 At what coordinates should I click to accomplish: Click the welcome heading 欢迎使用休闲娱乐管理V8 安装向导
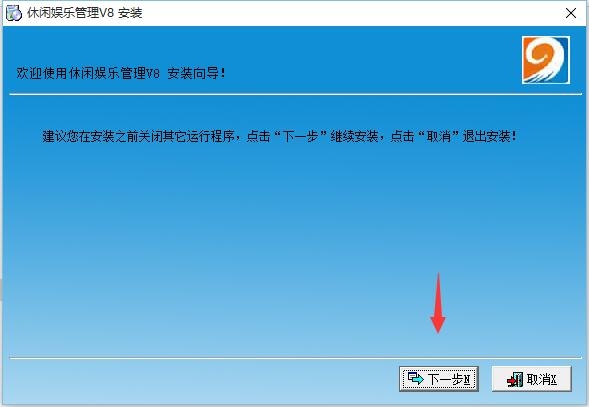pyautogui.click(x=121, y=73)
